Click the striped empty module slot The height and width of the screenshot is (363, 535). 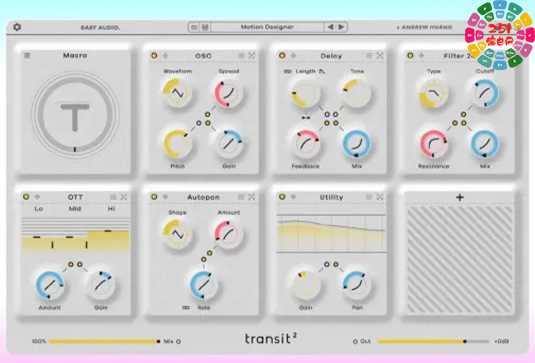[460, 259]
